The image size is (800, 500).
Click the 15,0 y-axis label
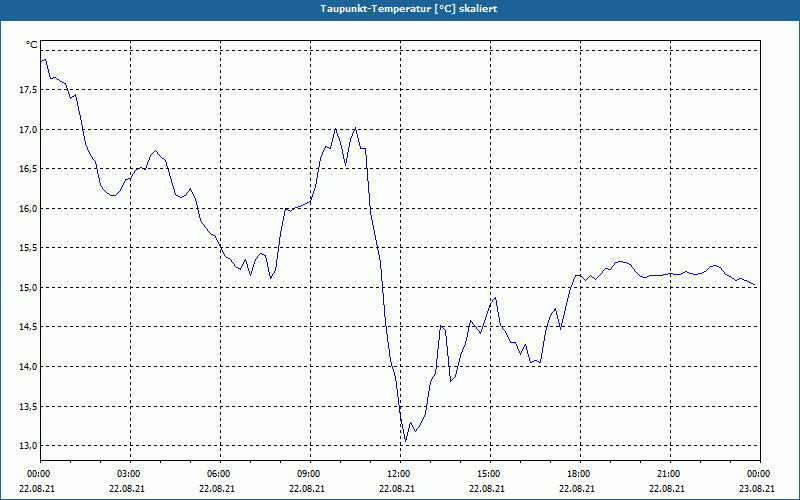click(28, 288)
